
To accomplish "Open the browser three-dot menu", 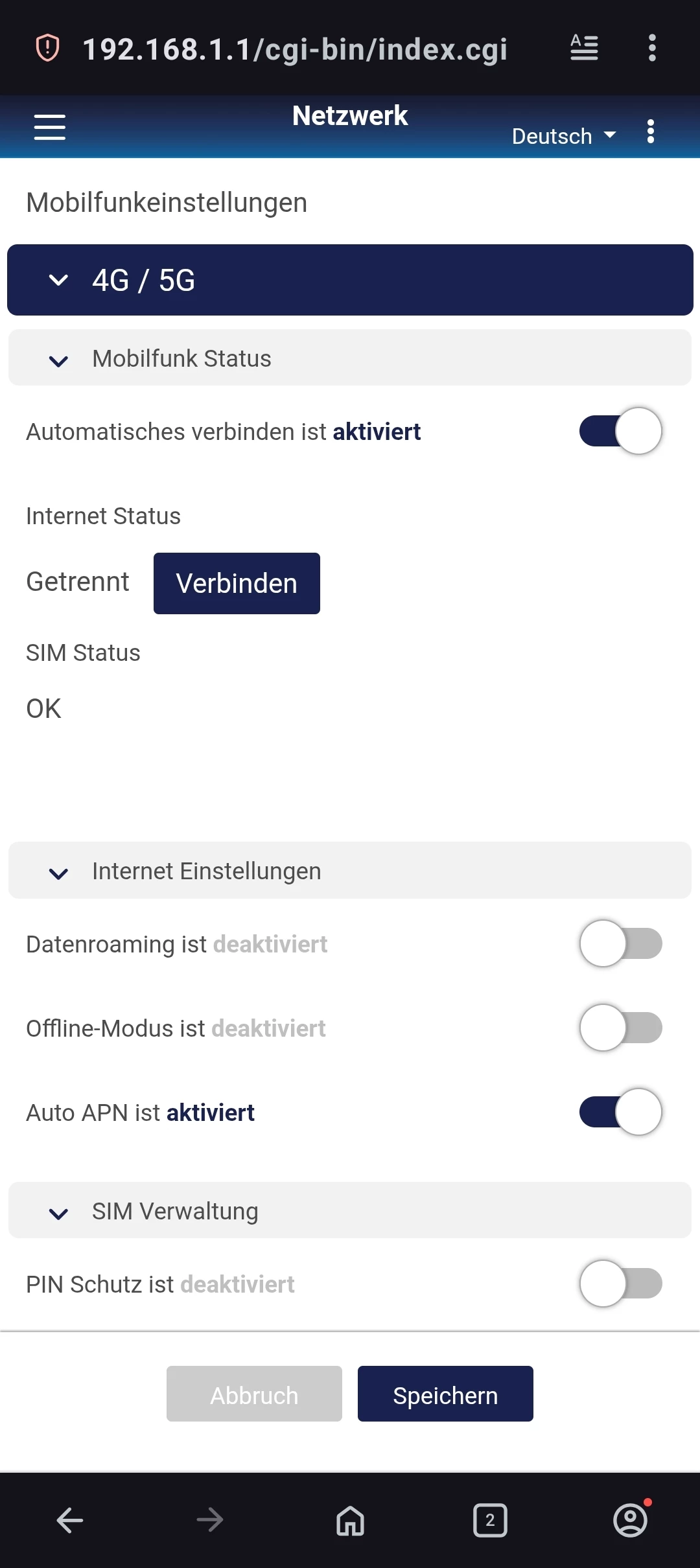I will point(652,48).
